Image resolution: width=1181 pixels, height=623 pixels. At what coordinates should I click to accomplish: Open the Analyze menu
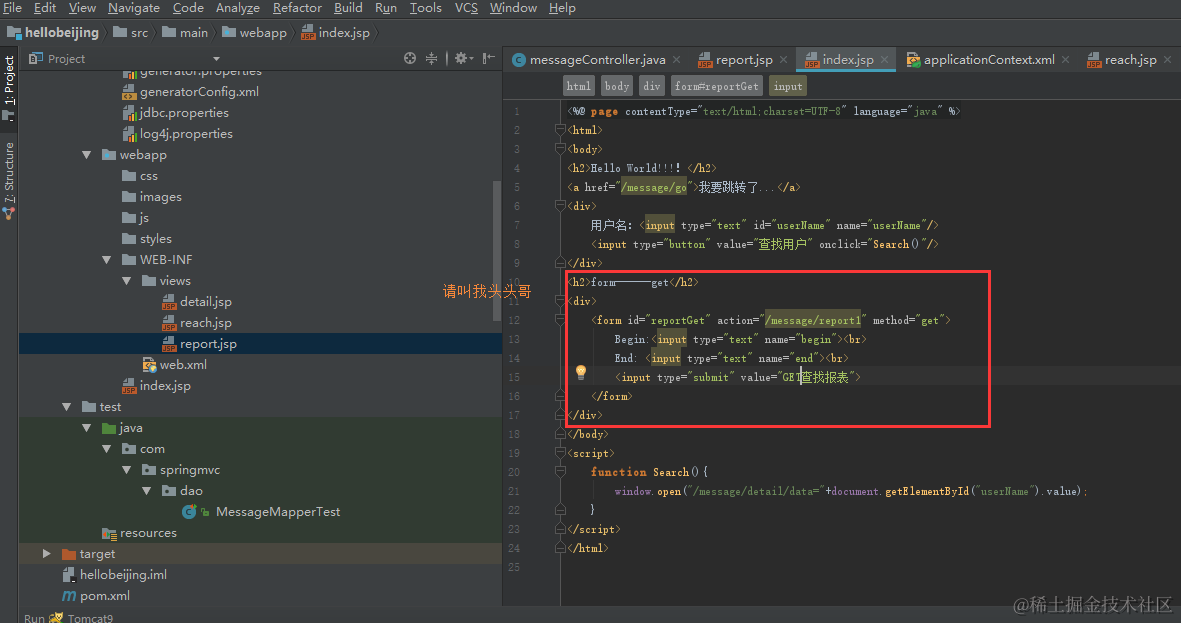[237, 8]
